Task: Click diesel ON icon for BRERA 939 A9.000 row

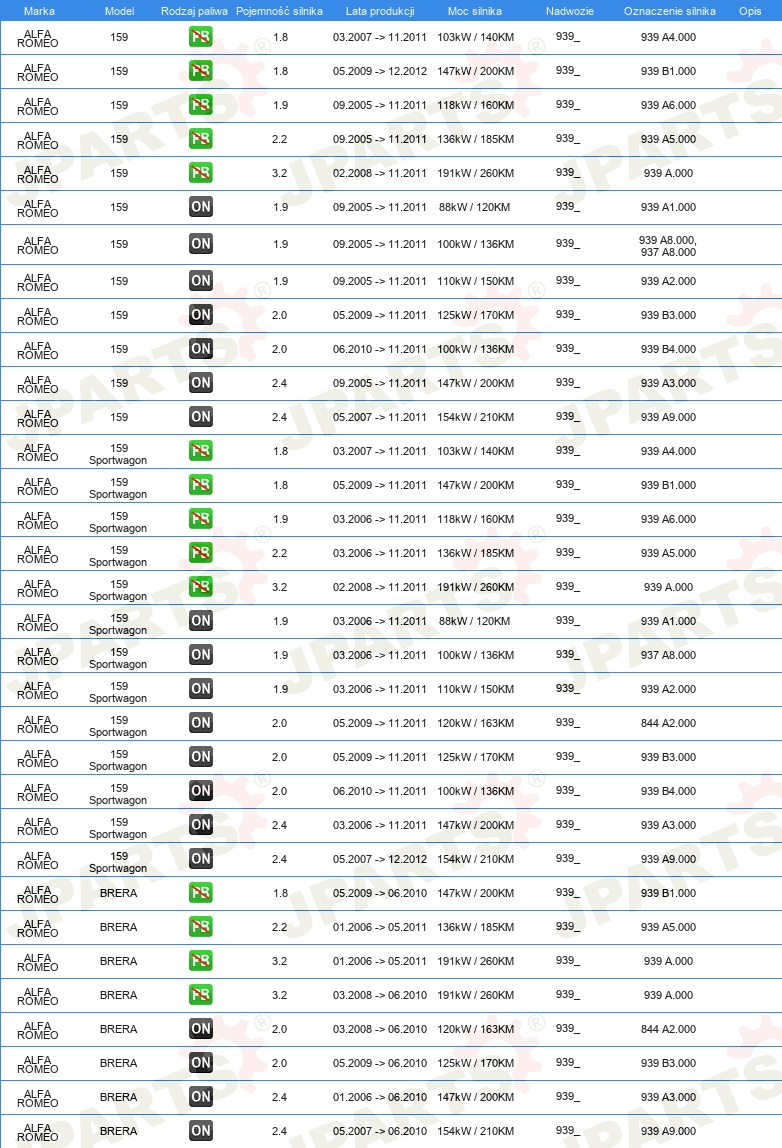Action: point(201,1131)
